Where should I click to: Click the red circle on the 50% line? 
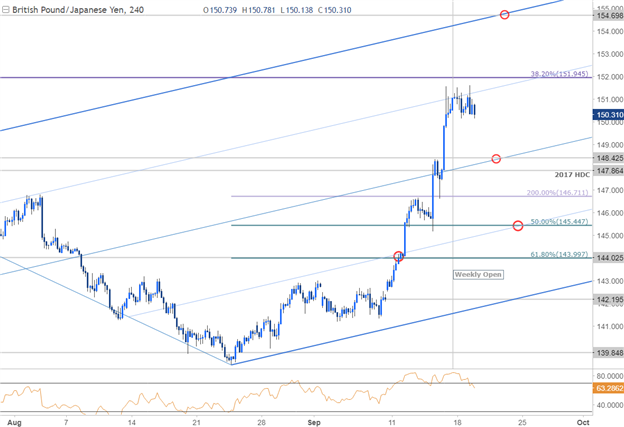(x=518, y=226)
